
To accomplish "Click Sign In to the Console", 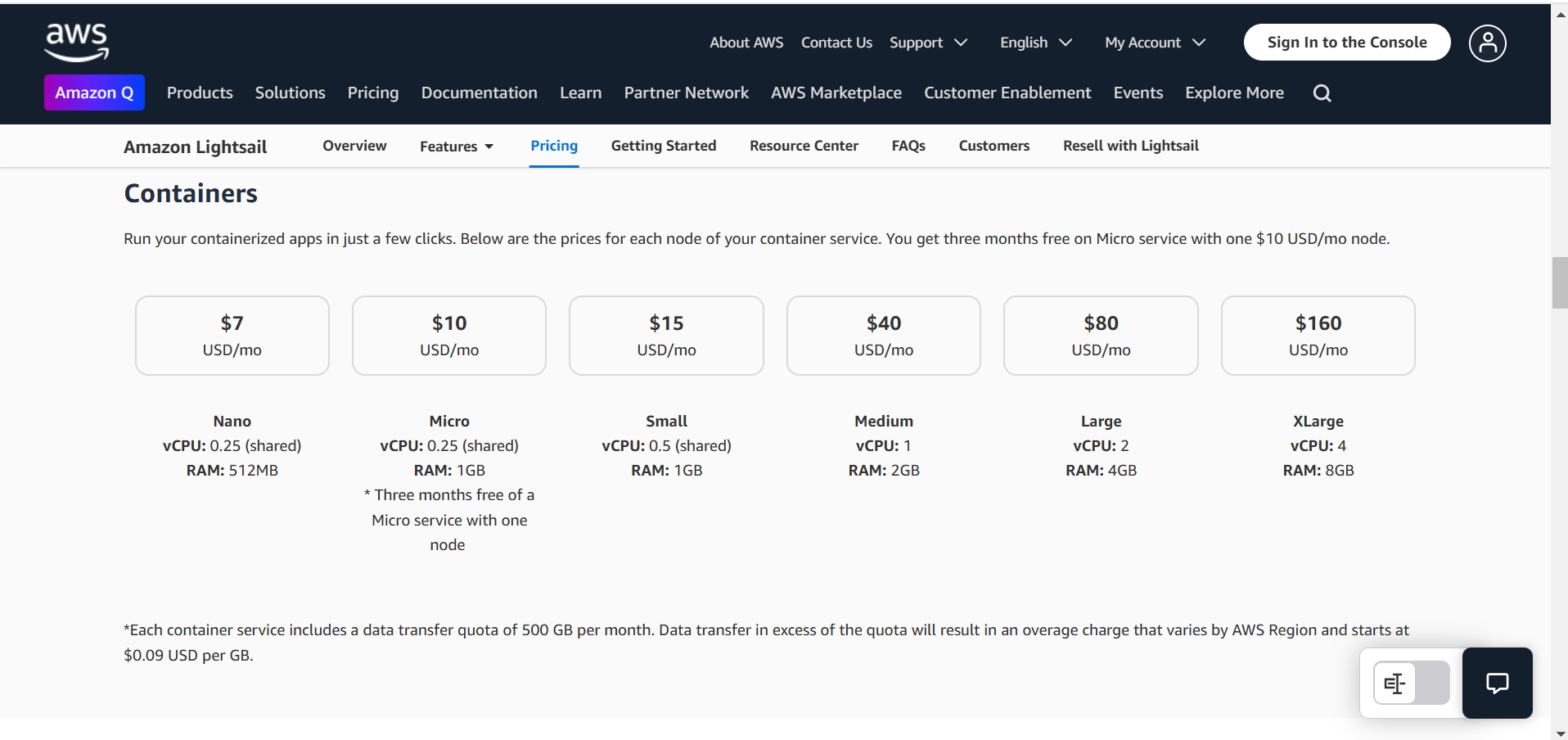I will (x=1347, y=43).
